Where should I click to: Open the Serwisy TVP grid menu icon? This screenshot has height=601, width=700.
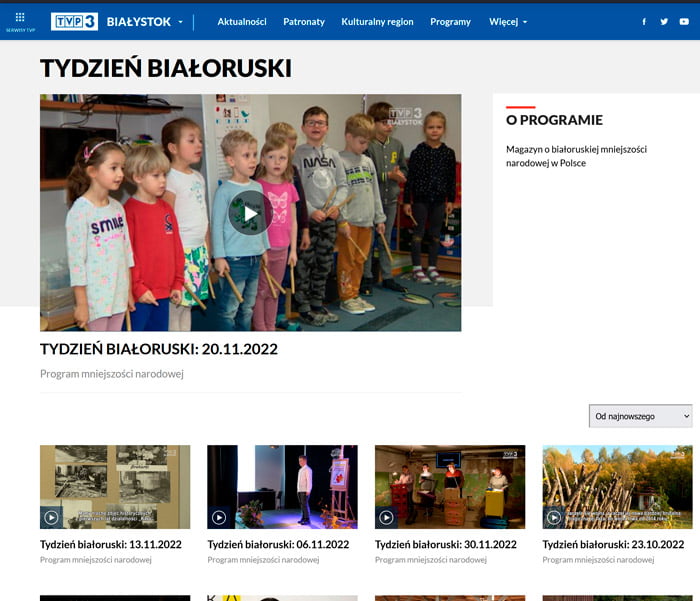point(20,18)
